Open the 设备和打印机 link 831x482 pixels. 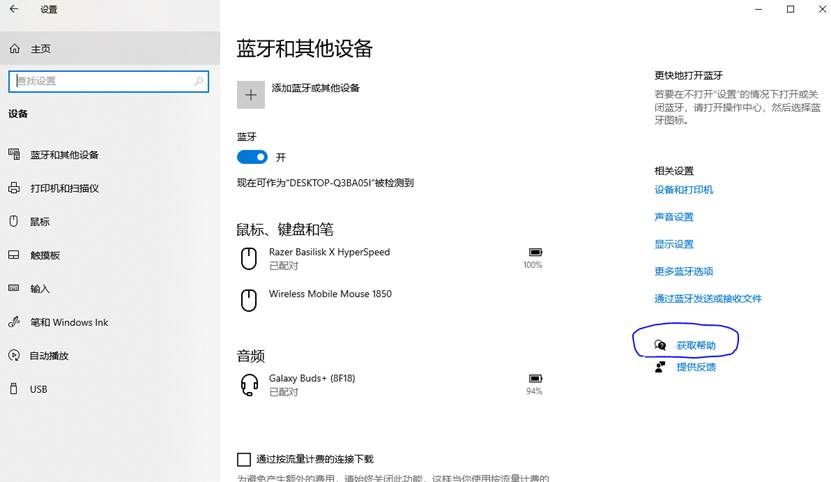[684, 190]
